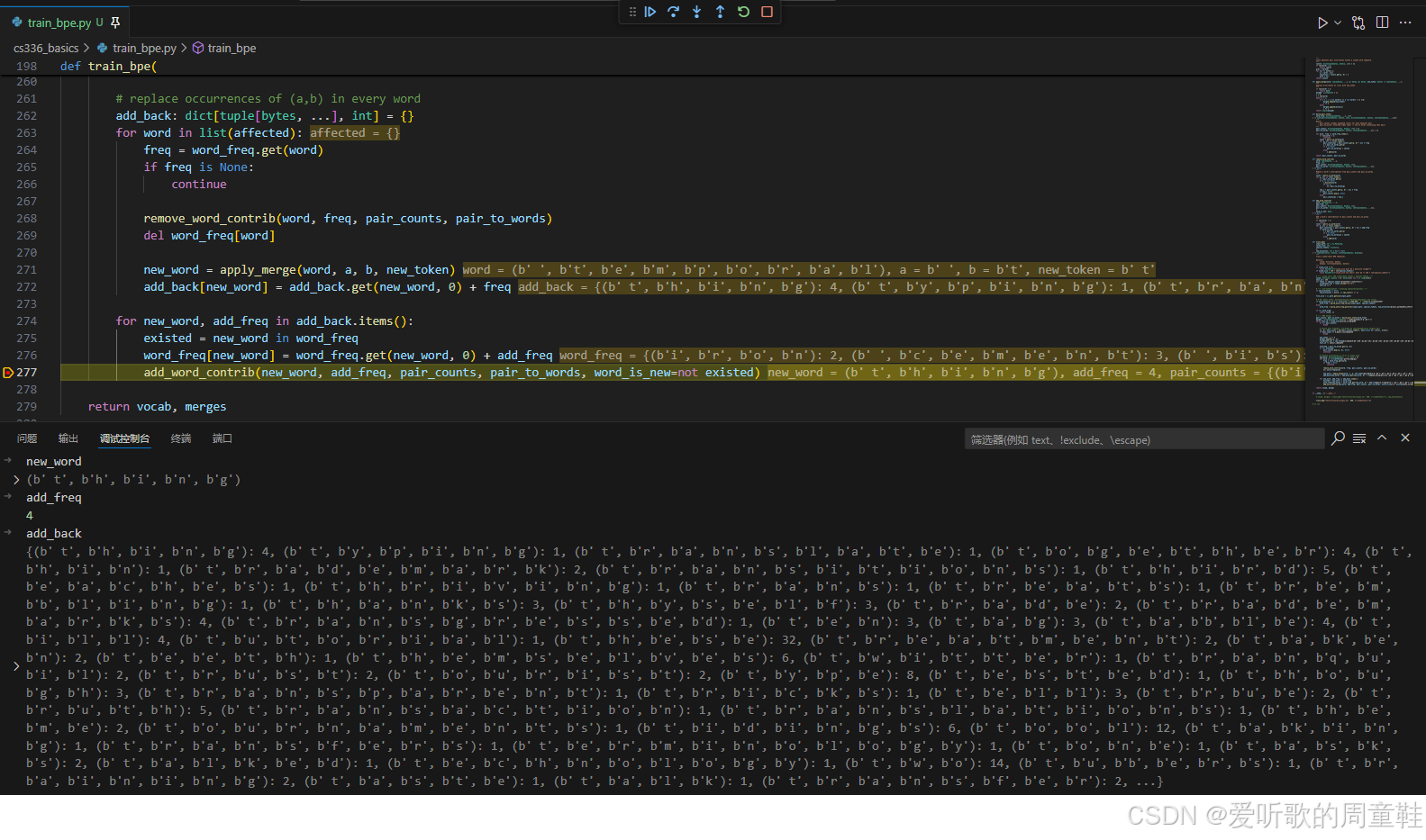Switch to the 调试控制台 panel tab
This screenshot has height=840, width=1426.
(124, 438)
